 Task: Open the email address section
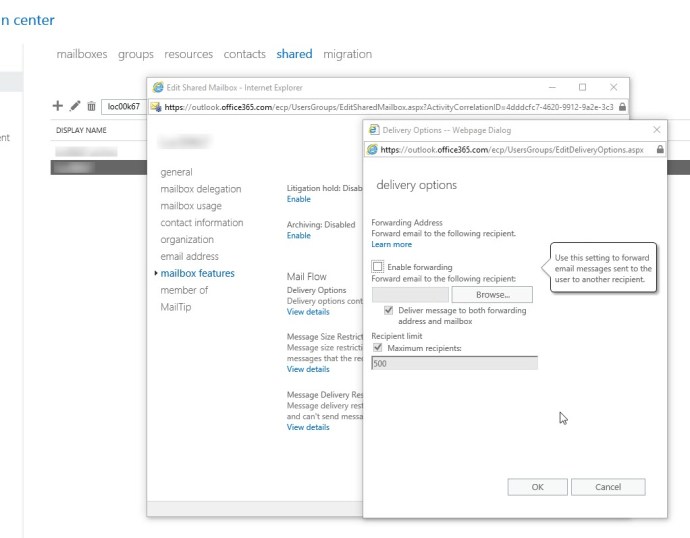point(189,256)
